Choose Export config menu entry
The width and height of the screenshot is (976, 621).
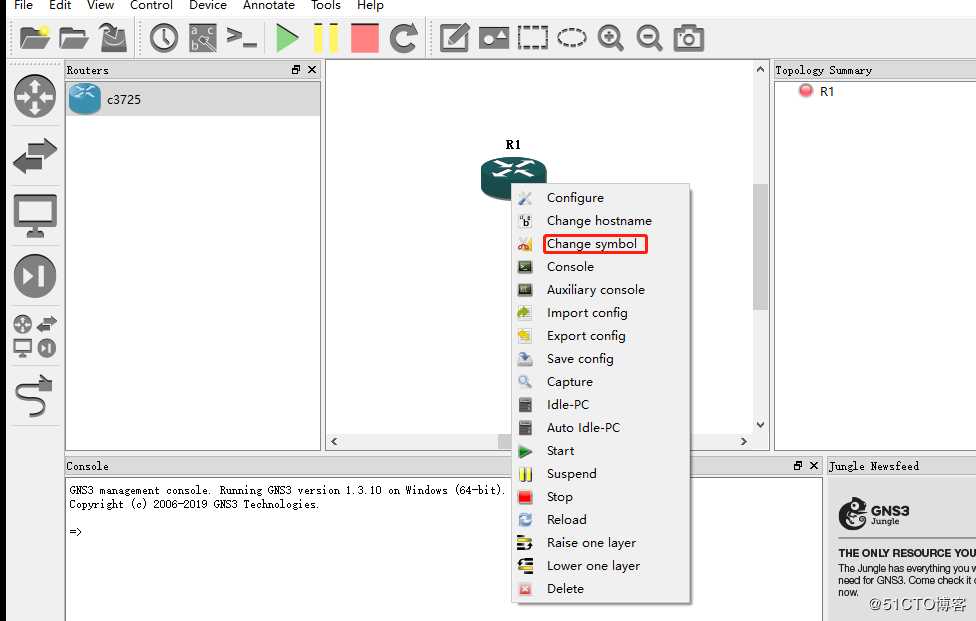(x=601, y=336)
